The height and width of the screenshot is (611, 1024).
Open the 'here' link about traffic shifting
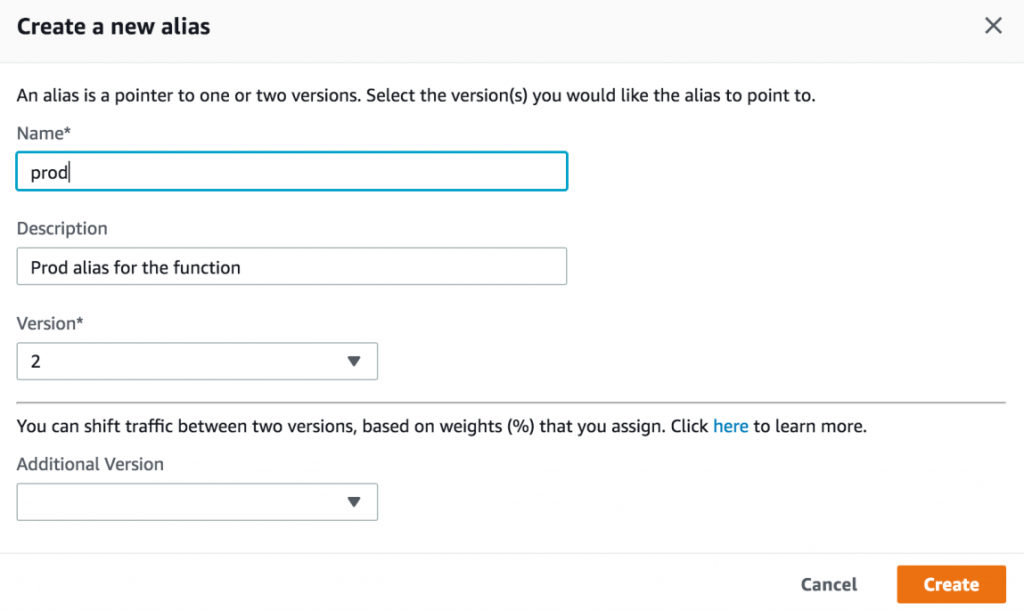[x=730, y=426]
